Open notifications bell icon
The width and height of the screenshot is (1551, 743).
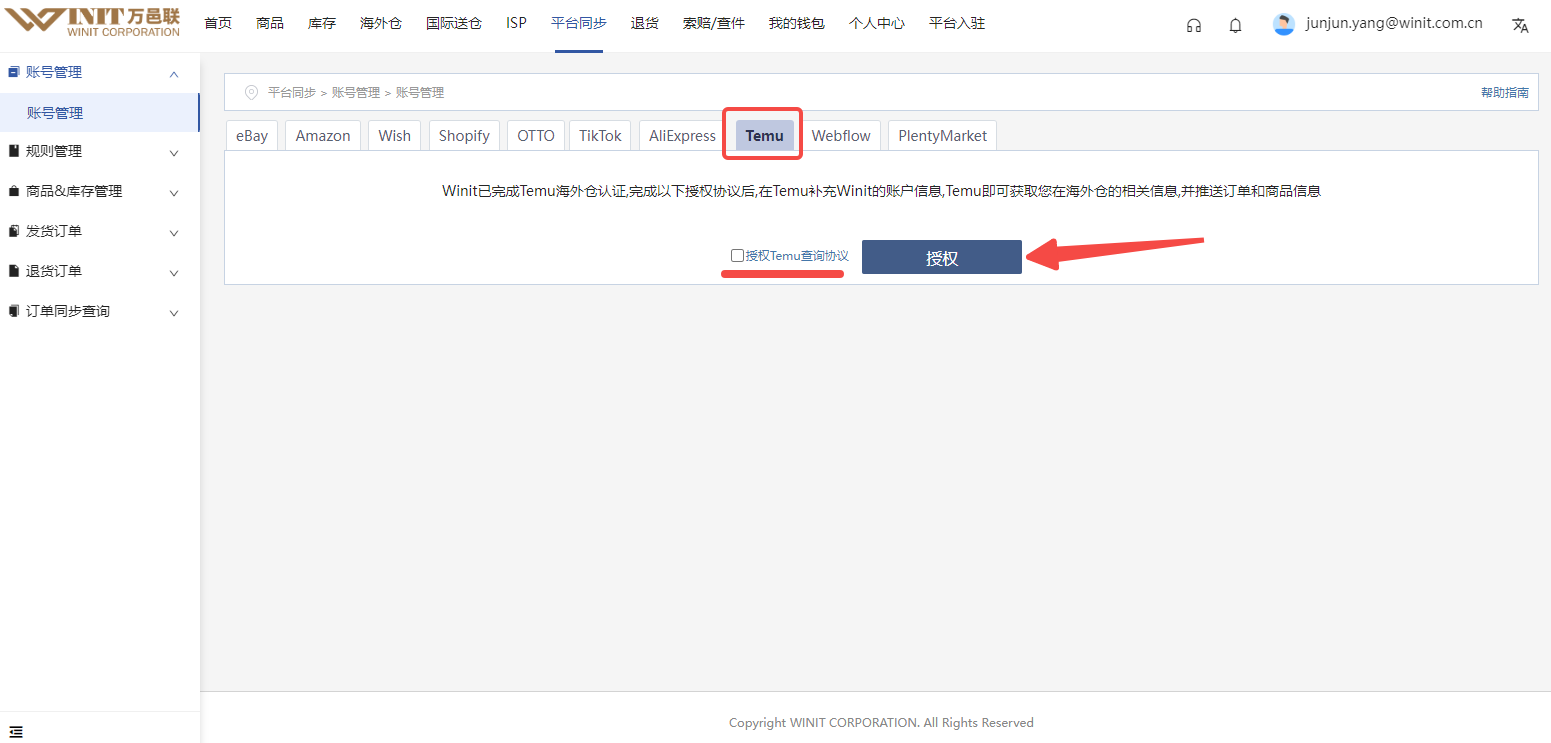pyautogui.click(x=1235, y=25)
